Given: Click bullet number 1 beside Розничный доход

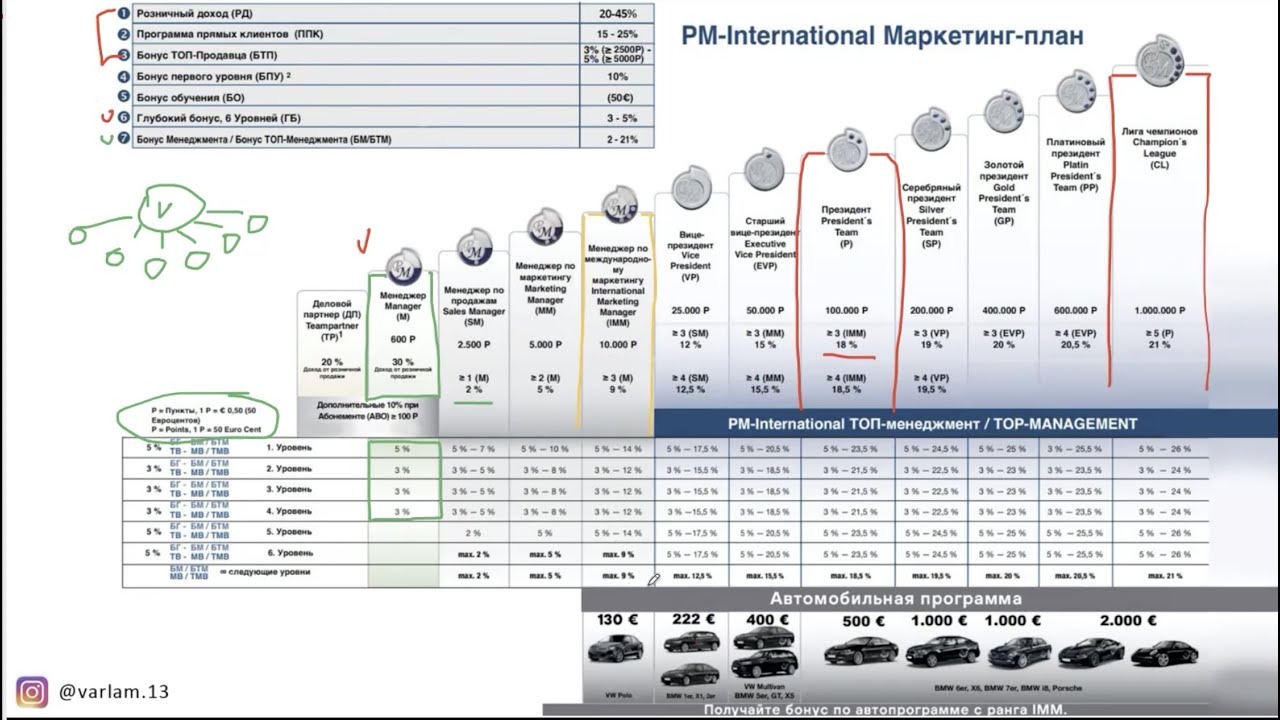Looking at the screenshot, I should coord(124,13).
